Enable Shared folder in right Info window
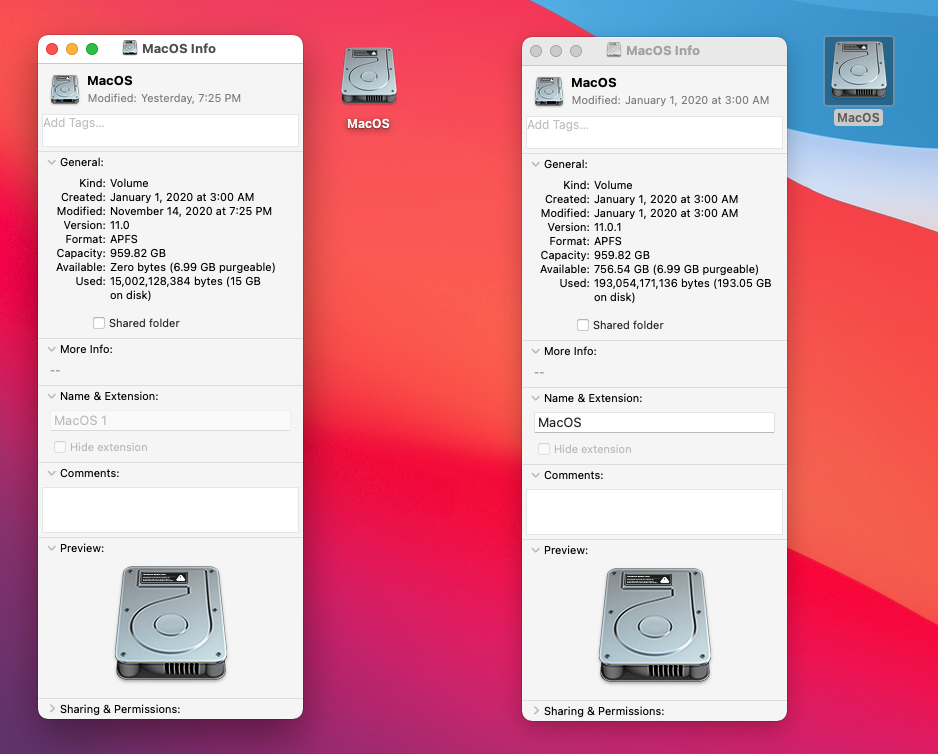 coord(583,325)
